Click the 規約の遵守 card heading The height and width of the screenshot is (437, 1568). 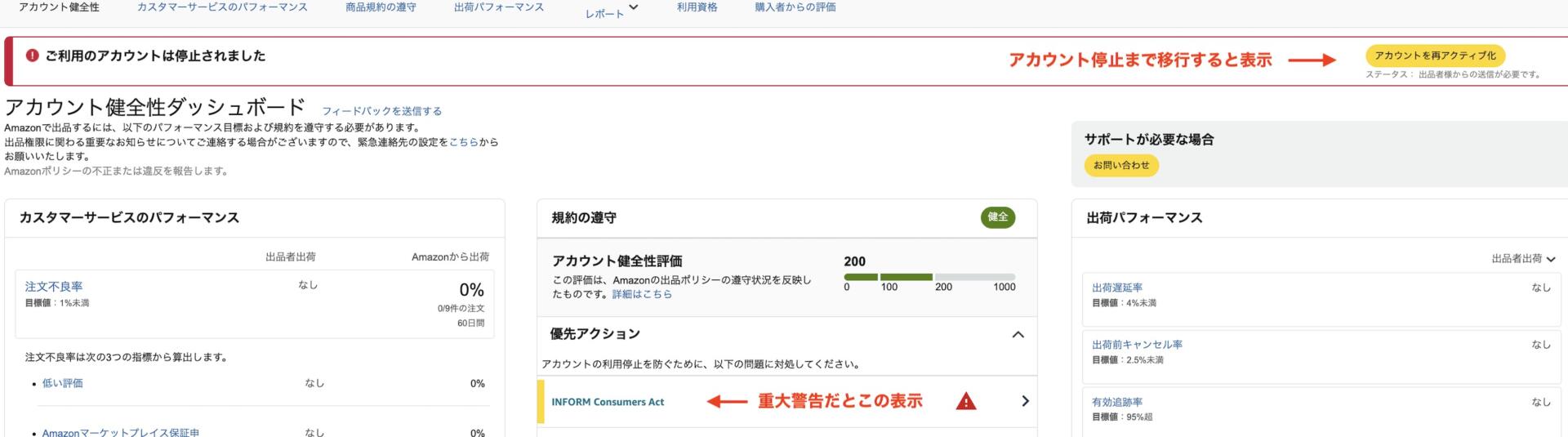tap(584, 218)
